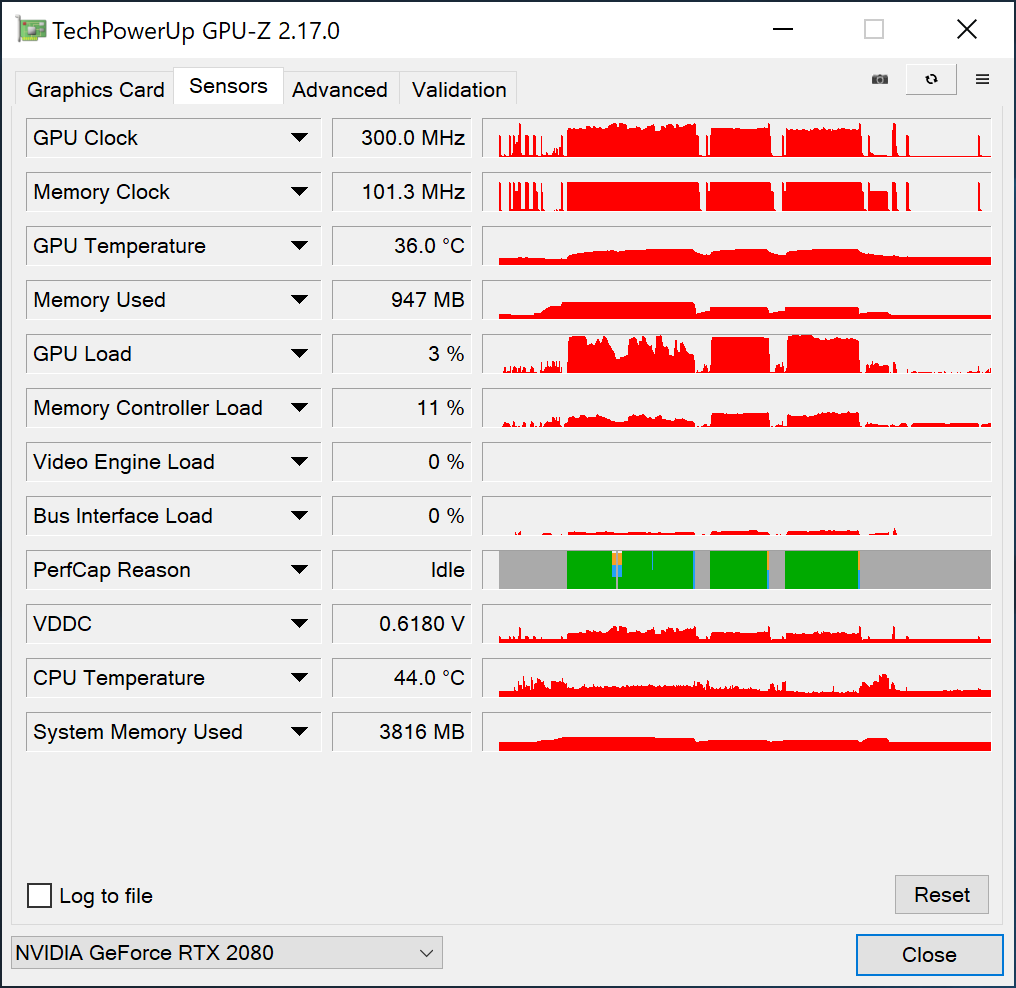Open the GPU Temperature sensor dropdown
The image size is (1016, 988).
173,246
